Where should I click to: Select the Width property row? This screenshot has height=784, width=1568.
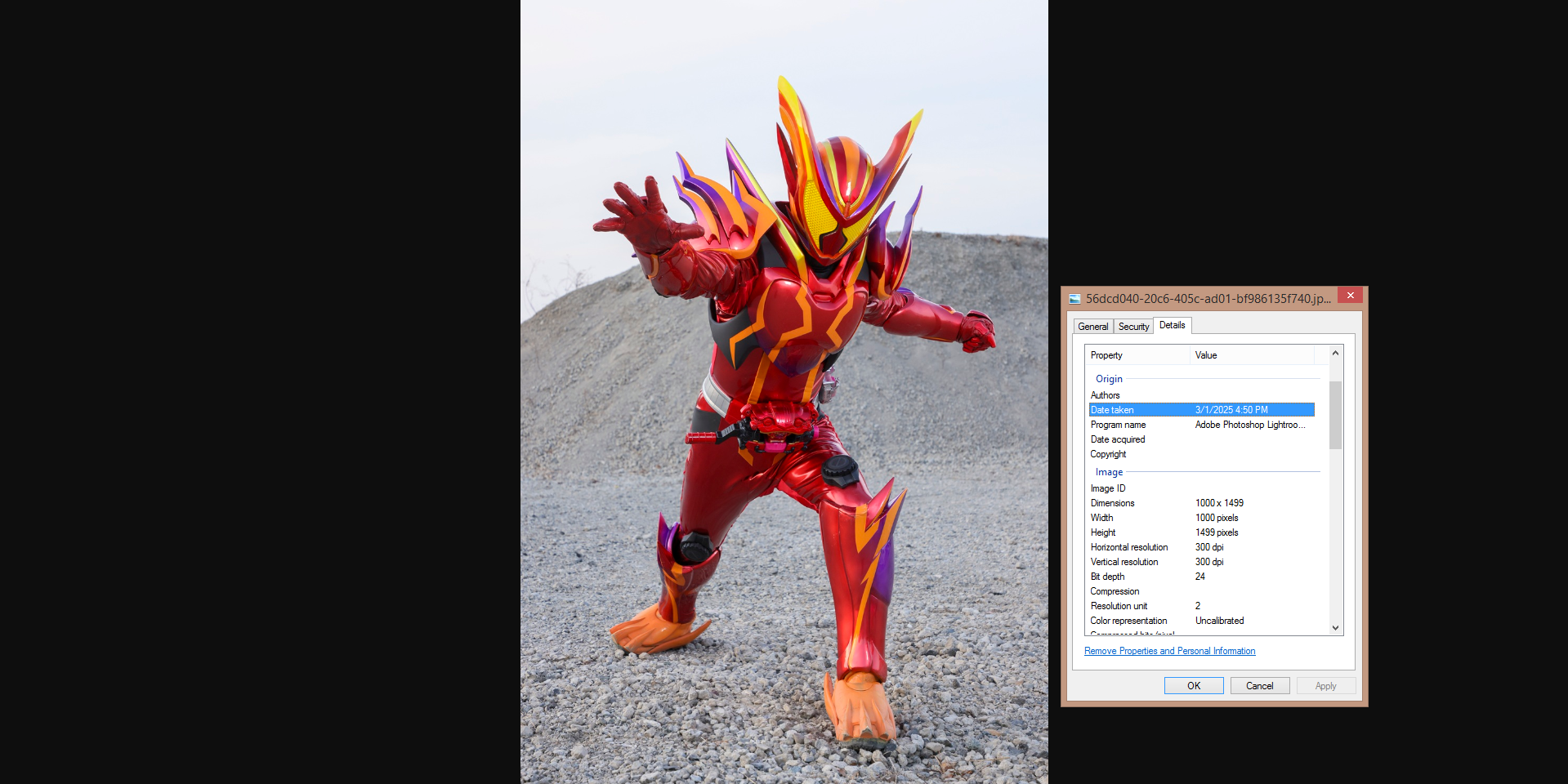1202,518
